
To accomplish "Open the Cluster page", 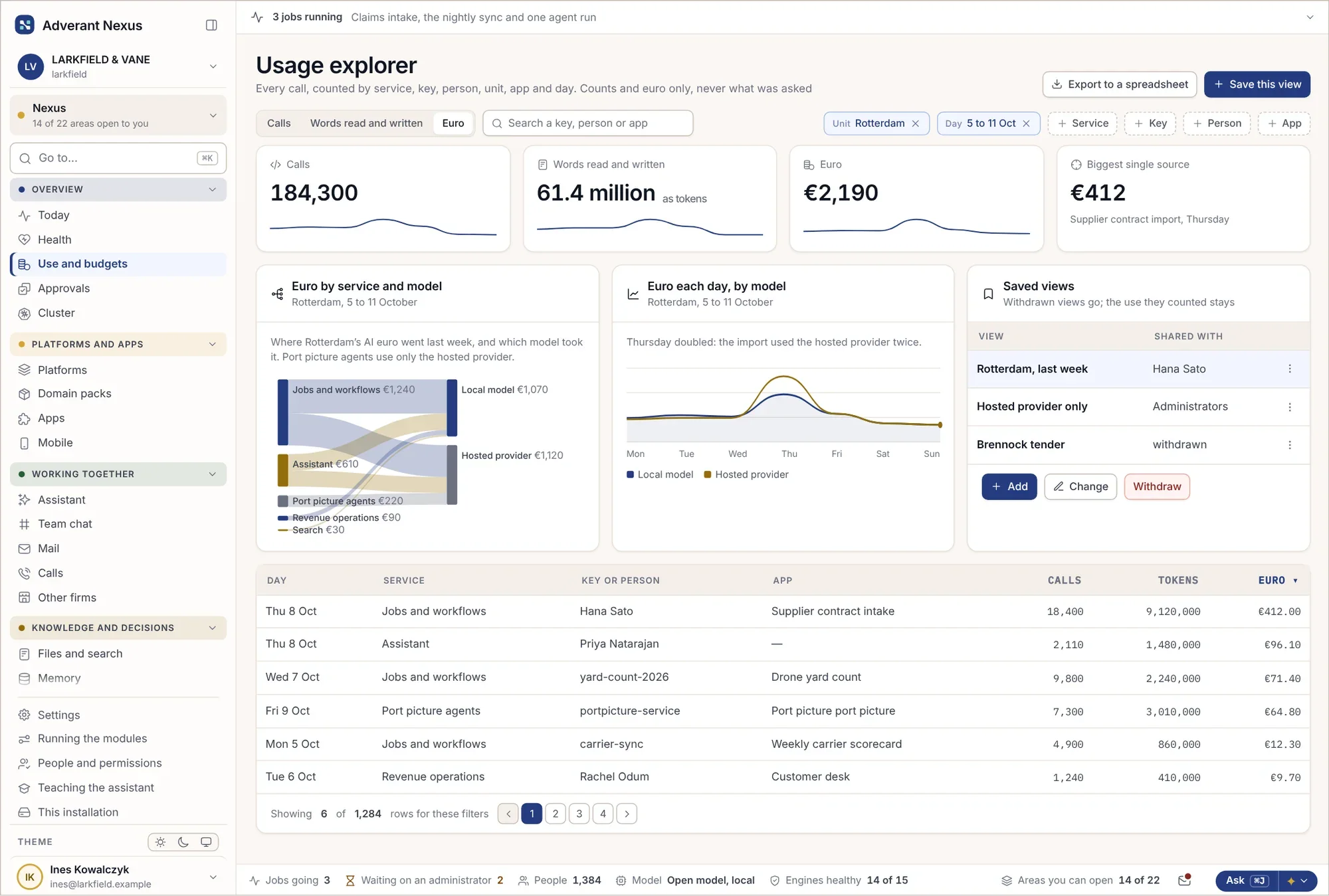I will tap(118, 313).
